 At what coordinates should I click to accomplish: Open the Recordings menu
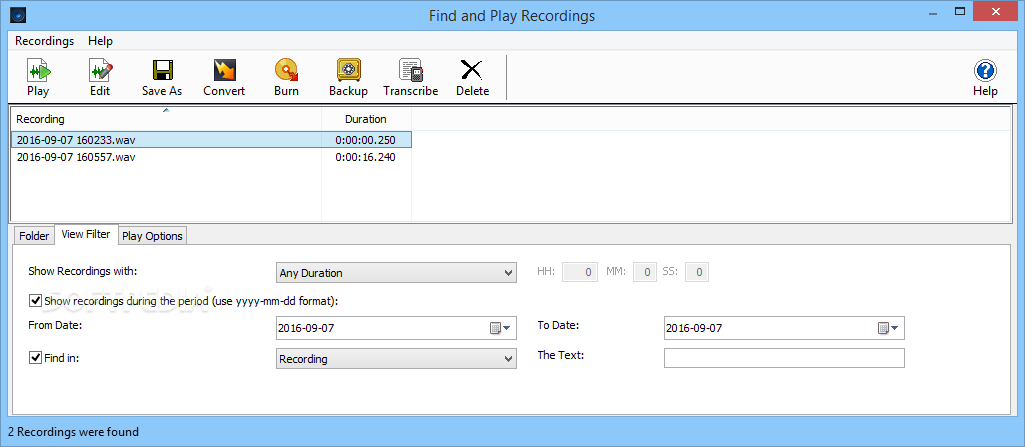44,41
